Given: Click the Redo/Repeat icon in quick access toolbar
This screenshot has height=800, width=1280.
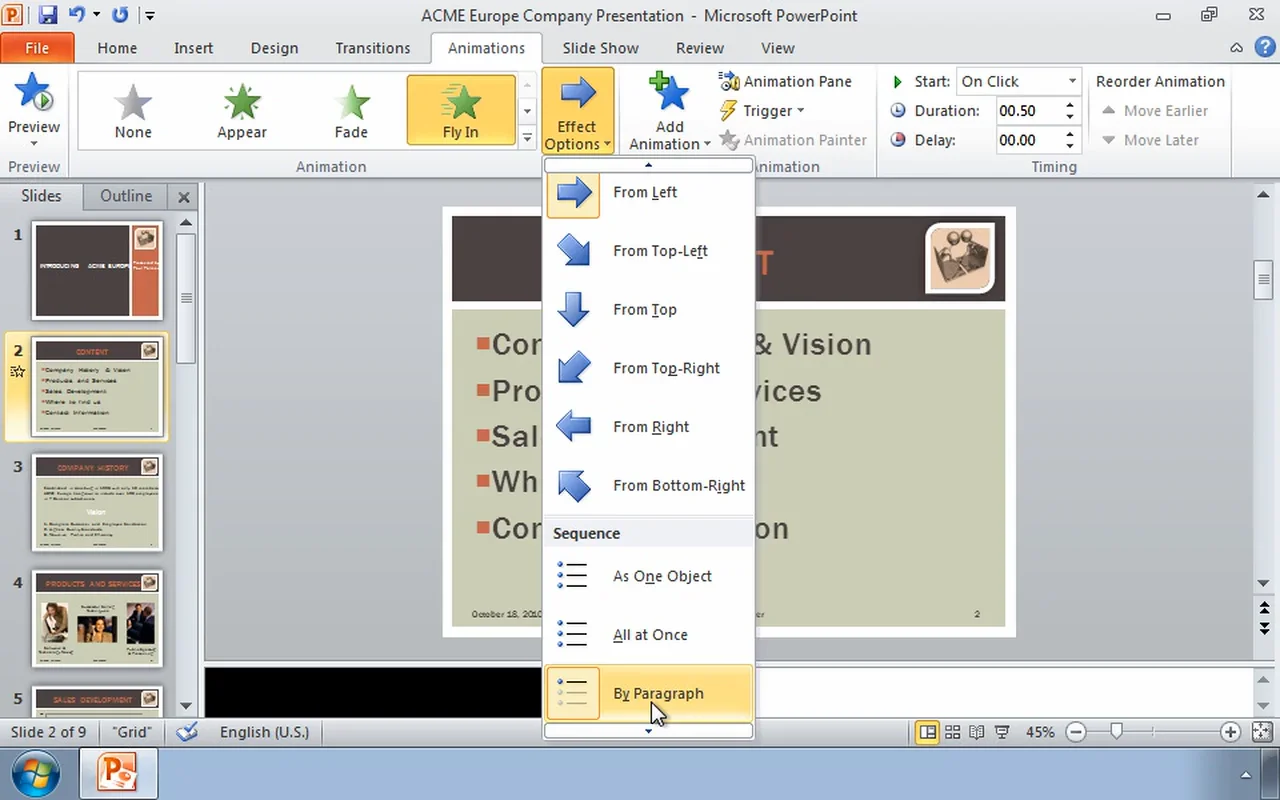Looking at the screenshot, I should pos(120,15).
